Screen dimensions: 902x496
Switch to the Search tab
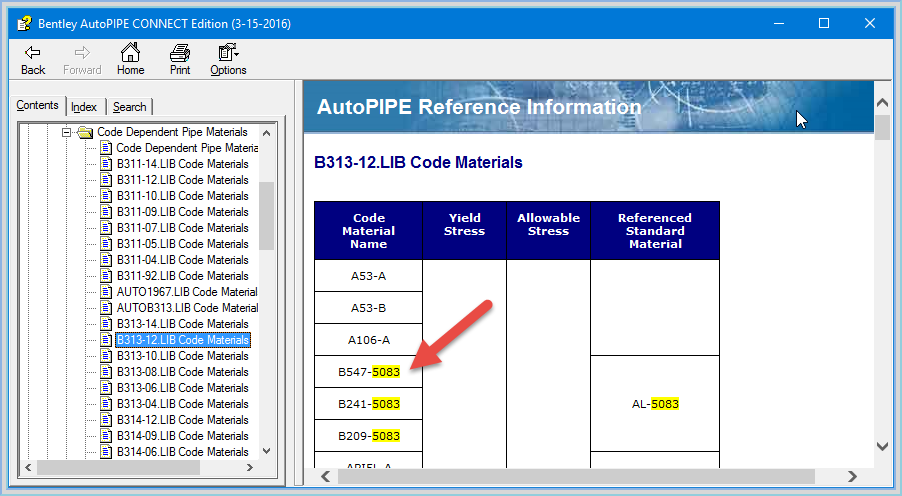pyautogui.click(x=129, y=107)
